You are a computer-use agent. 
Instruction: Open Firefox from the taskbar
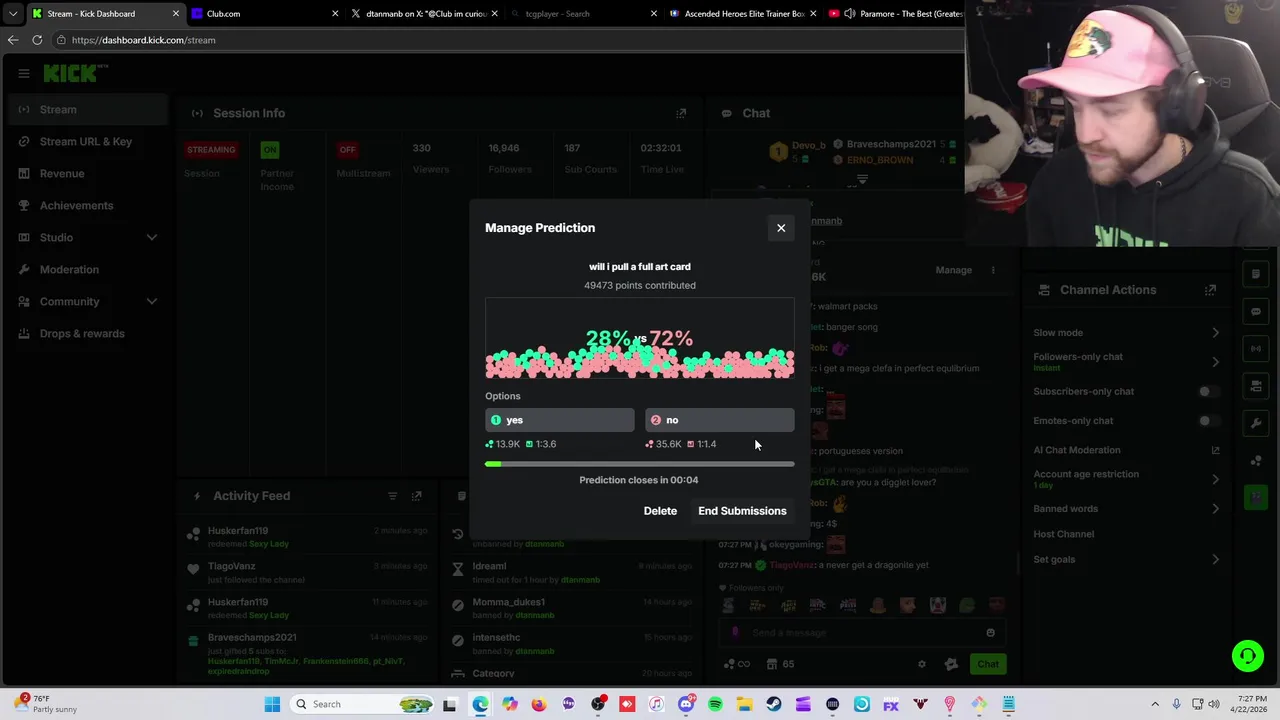tap(539, 704)
